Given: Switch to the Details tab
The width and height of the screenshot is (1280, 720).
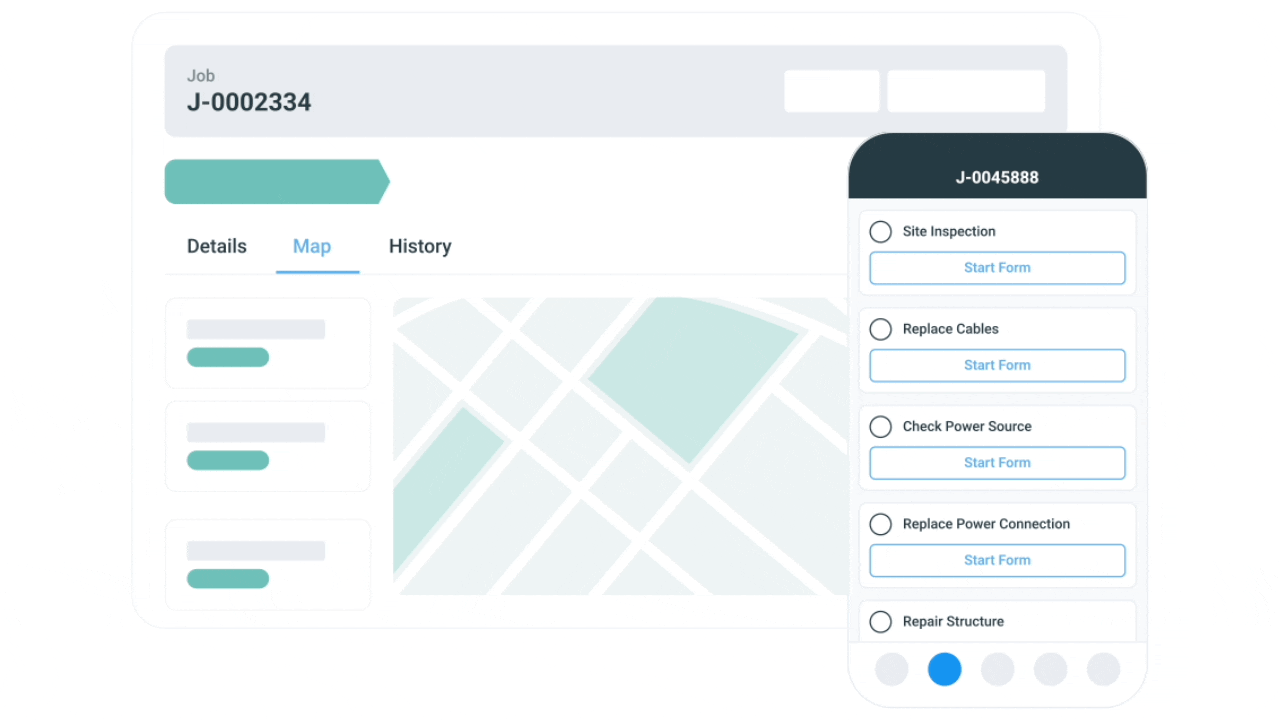Looking at the screenshot, I should tap(216, 246).
